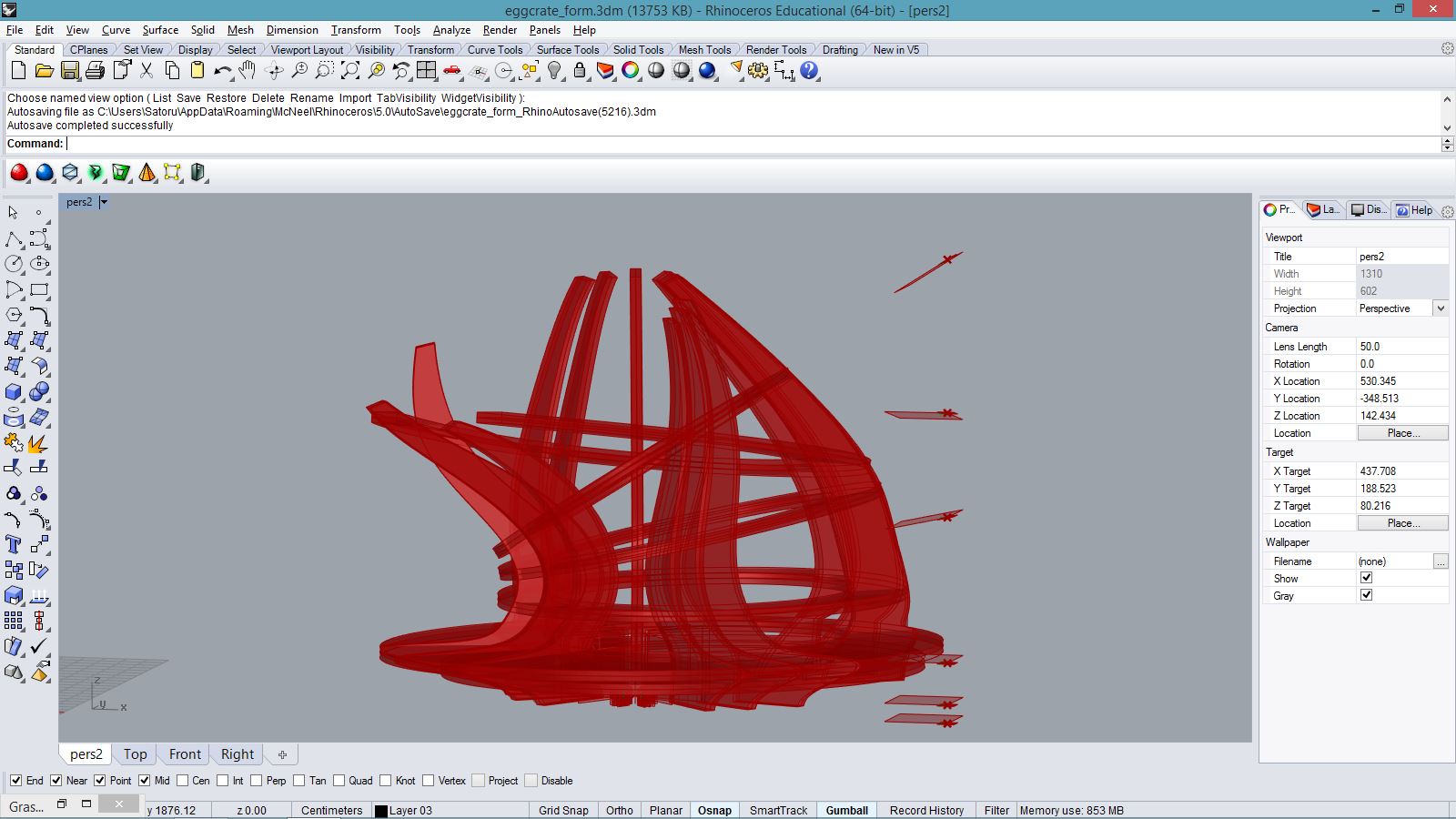Image resolution: width=1456 pixels, height=819 pixels.
Task: Enable the Cen object snap
Action: click(x=184, y=781)
